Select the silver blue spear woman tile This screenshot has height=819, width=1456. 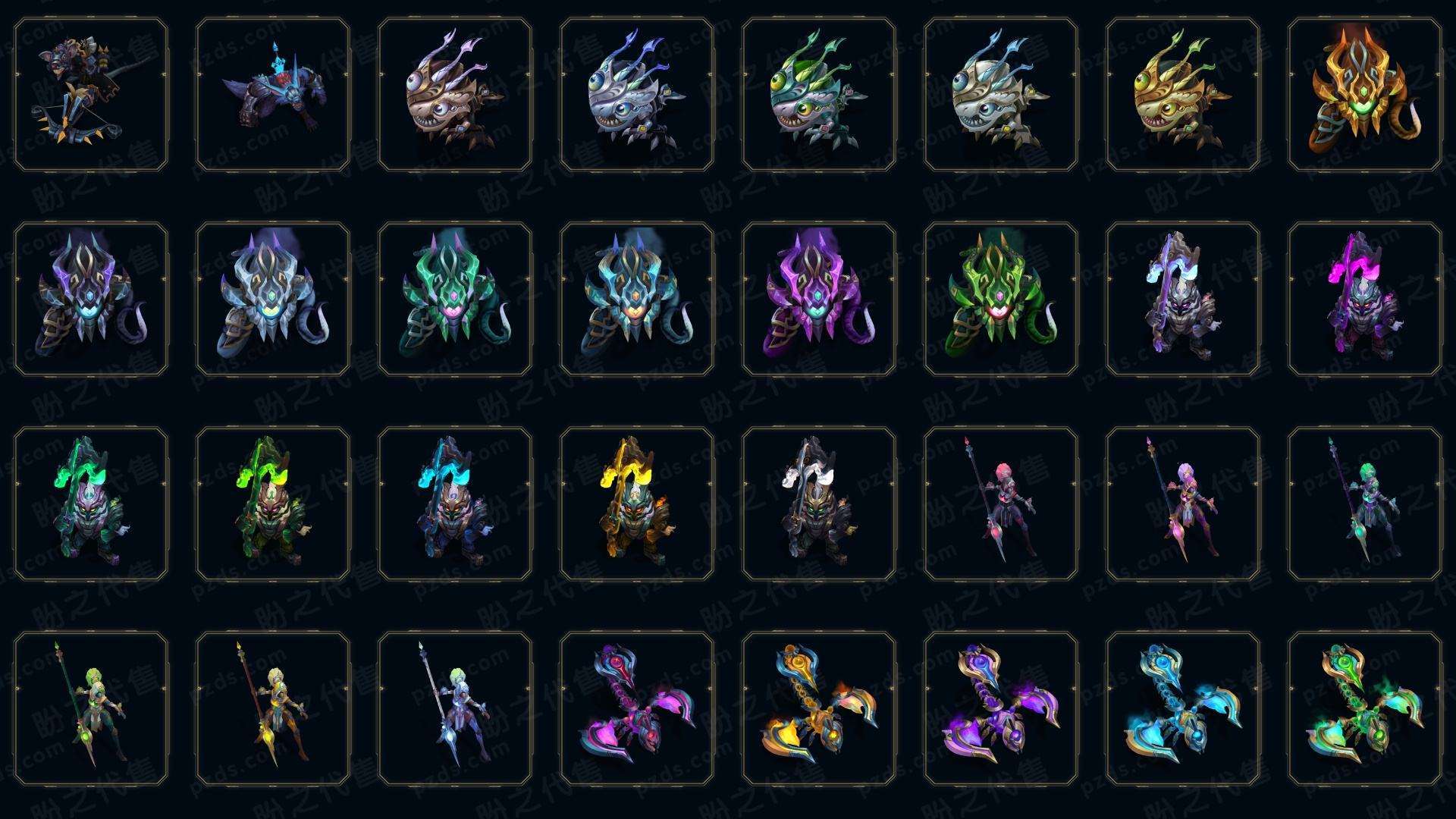(455, 708)
